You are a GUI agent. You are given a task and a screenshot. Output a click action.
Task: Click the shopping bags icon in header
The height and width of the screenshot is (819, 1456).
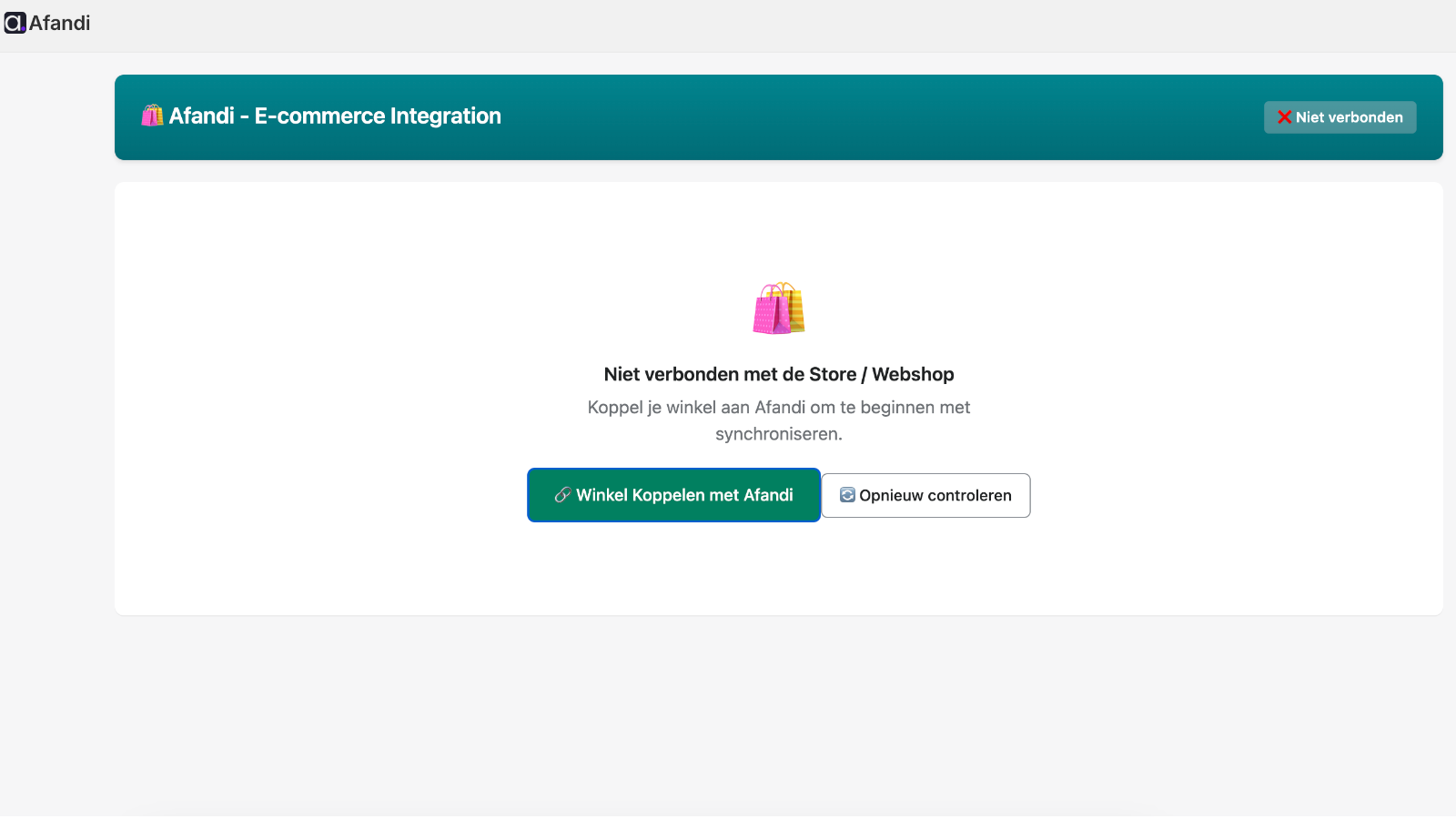tap(152, 116)
